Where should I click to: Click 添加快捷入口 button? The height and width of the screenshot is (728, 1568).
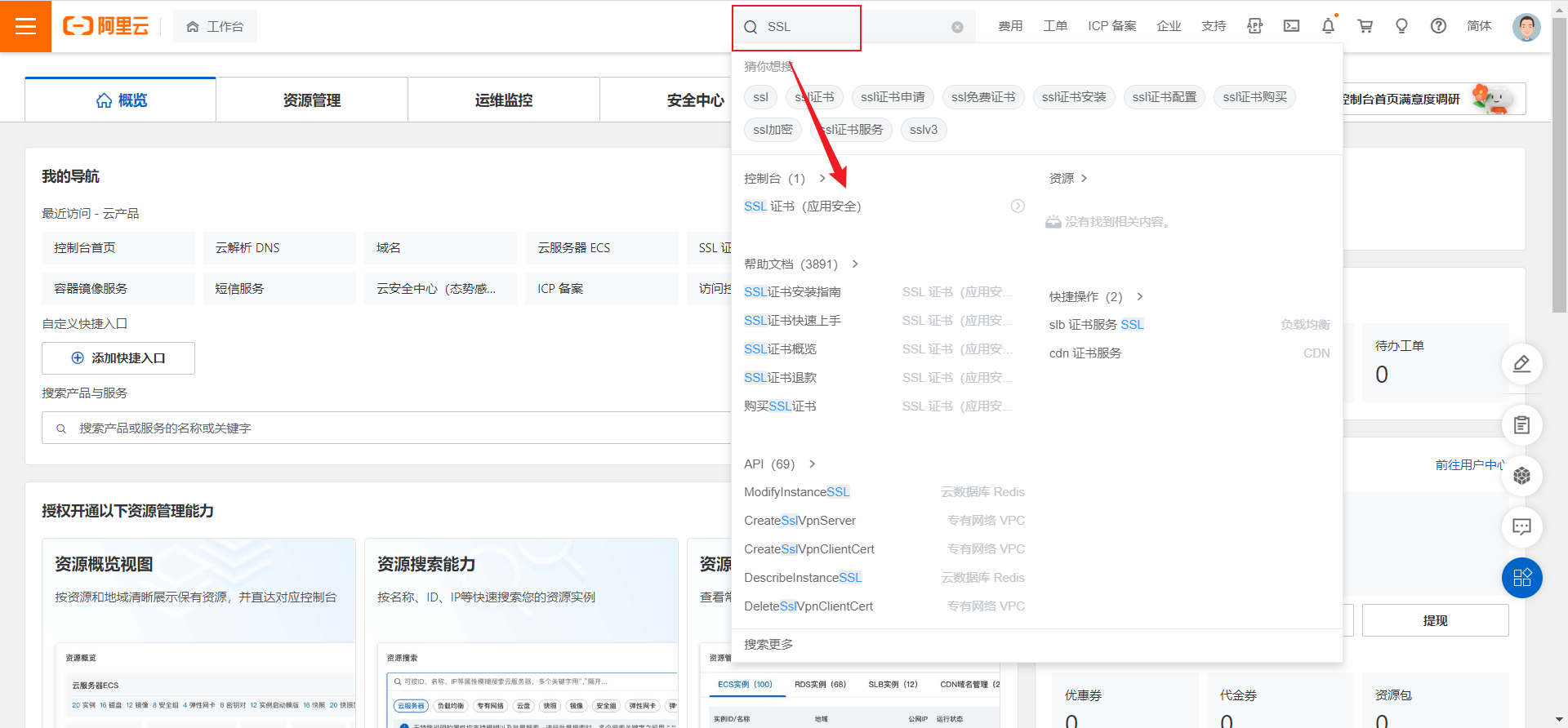click(x=118, y=358)
